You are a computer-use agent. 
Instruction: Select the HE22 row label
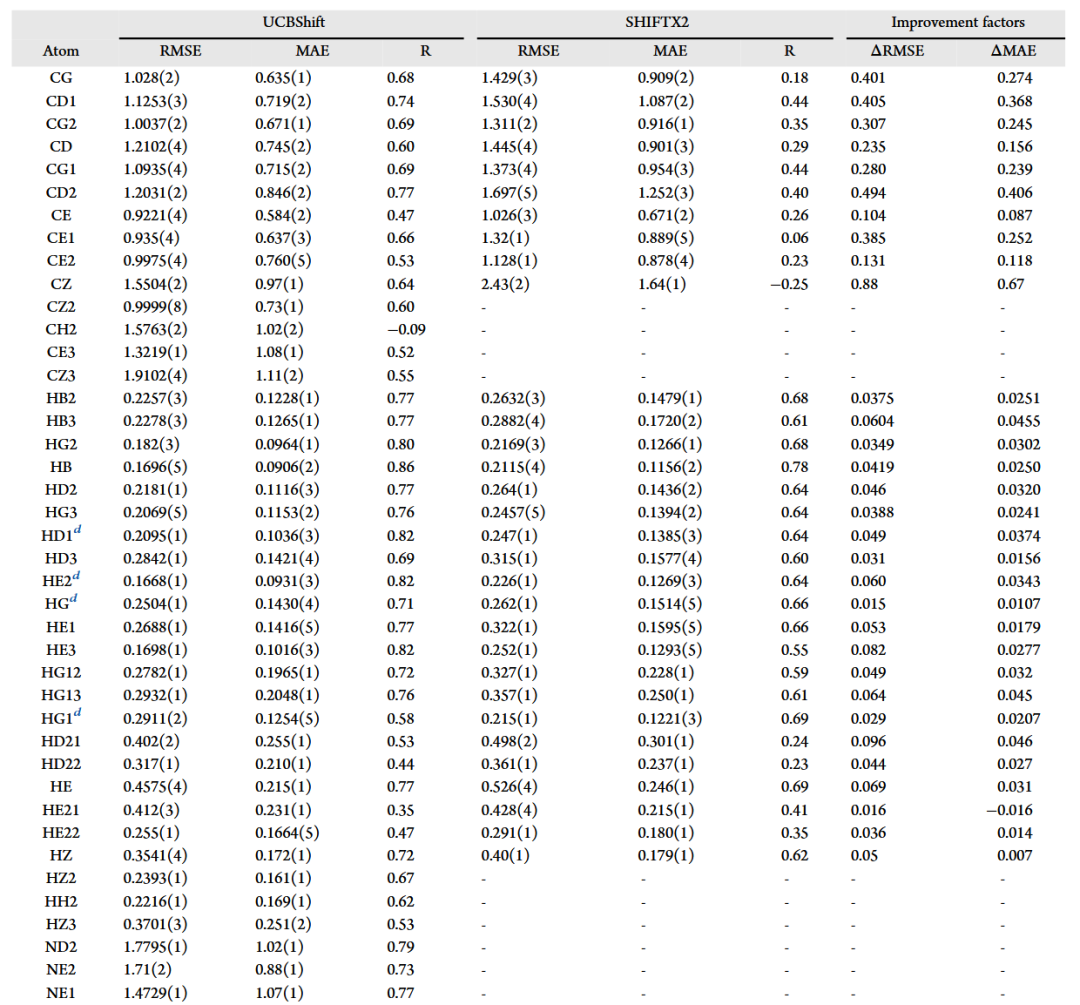click(x=61, y=833)
